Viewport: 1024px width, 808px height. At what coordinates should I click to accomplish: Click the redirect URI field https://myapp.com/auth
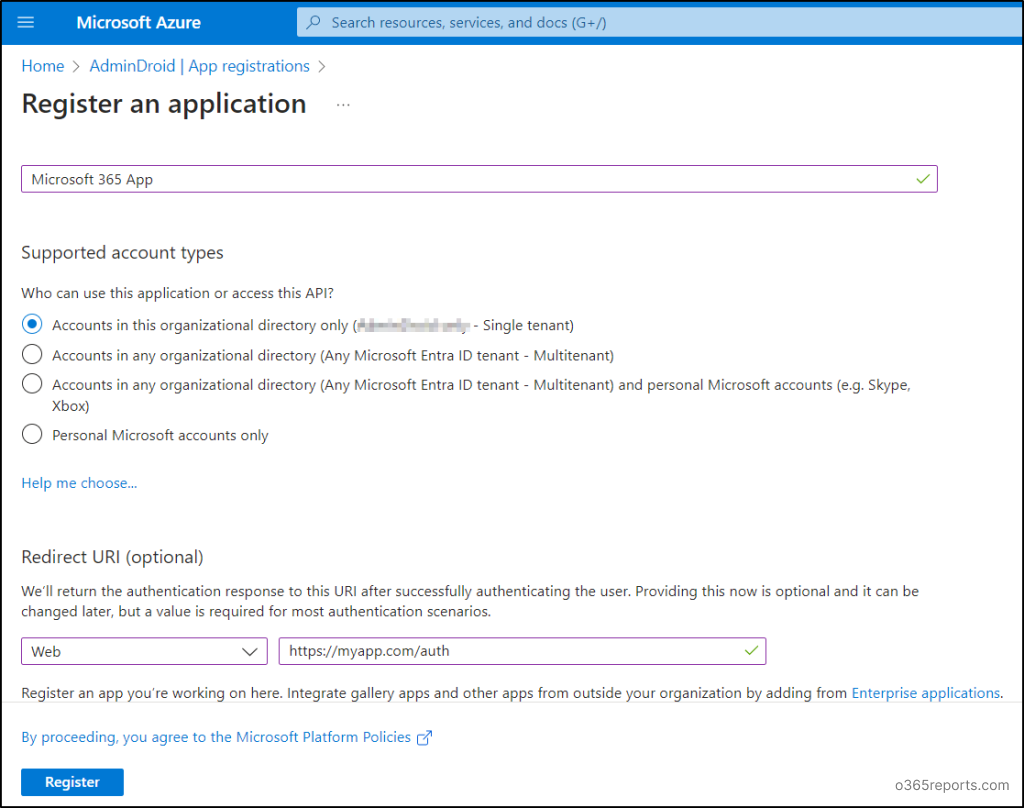(x=522, y=651)
